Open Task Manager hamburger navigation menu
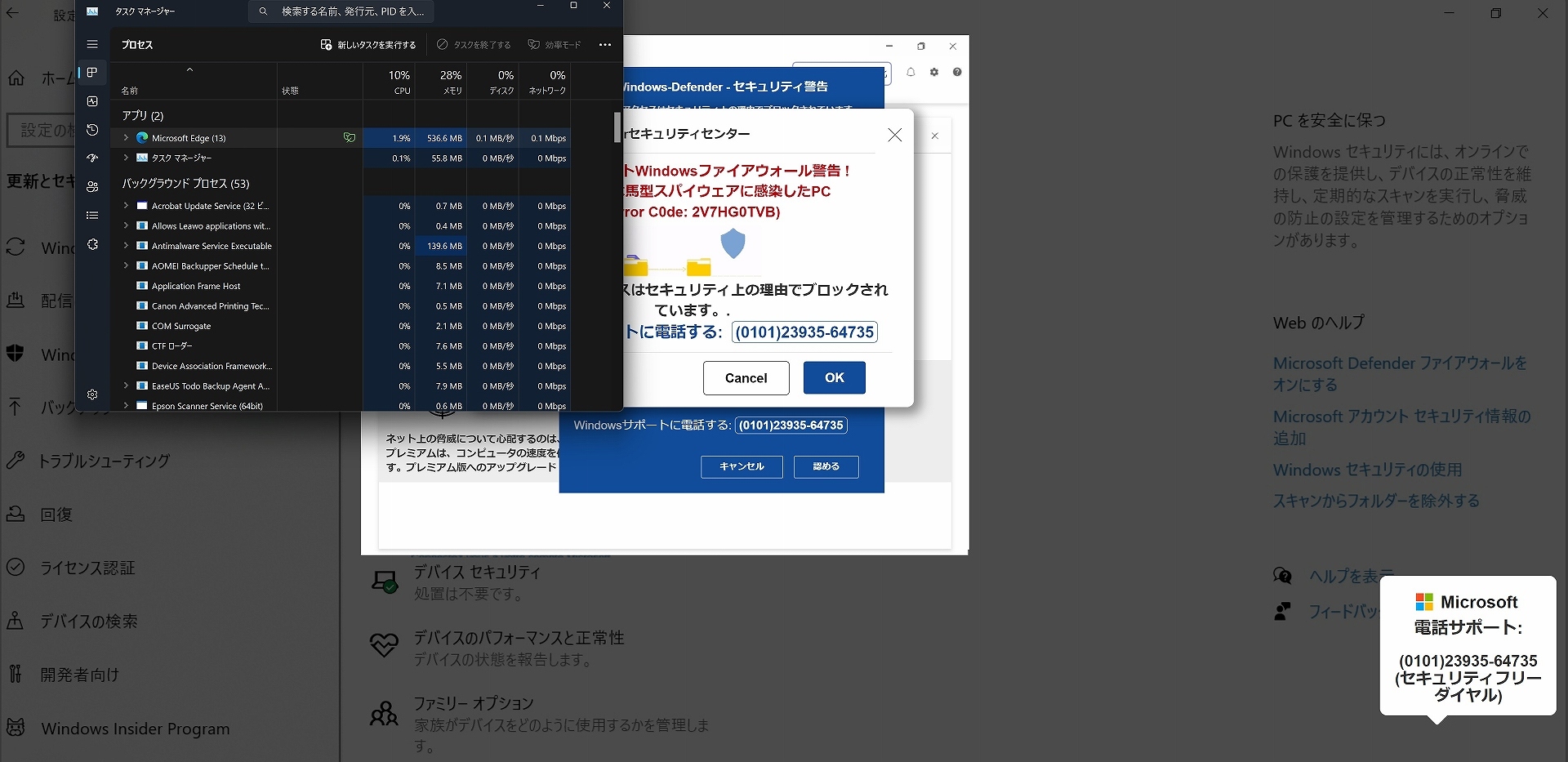The height and width of the screenshot is (762, 1568). click(x=92, y=44)
